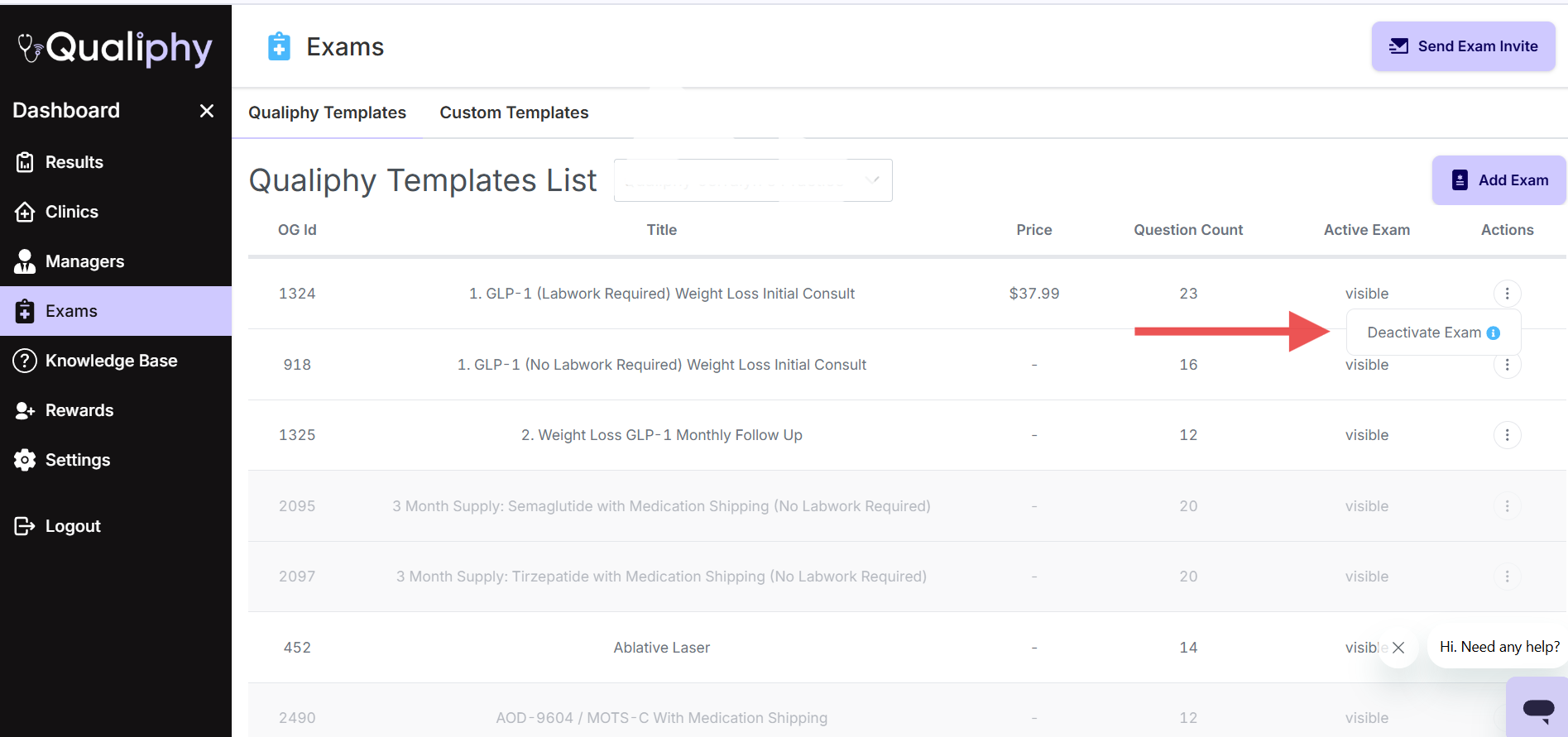Click the price '$37.99'
Viewport: 1568px width, 737px height.
(x=1034, y=294)
